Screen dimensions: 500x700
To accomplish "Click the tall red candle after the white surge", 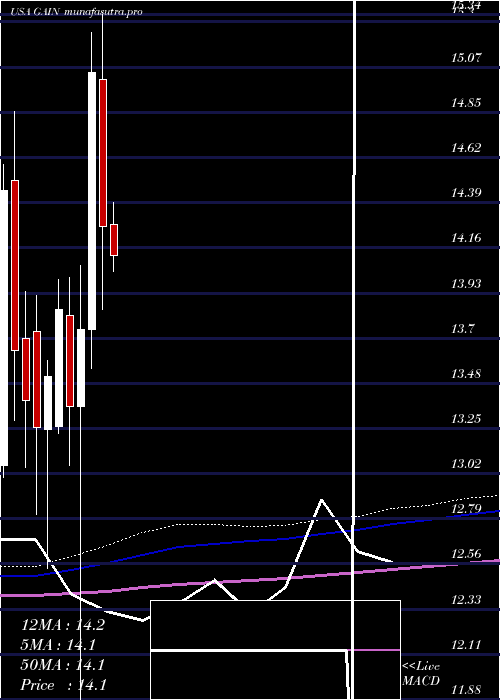I will pos(103,153).
